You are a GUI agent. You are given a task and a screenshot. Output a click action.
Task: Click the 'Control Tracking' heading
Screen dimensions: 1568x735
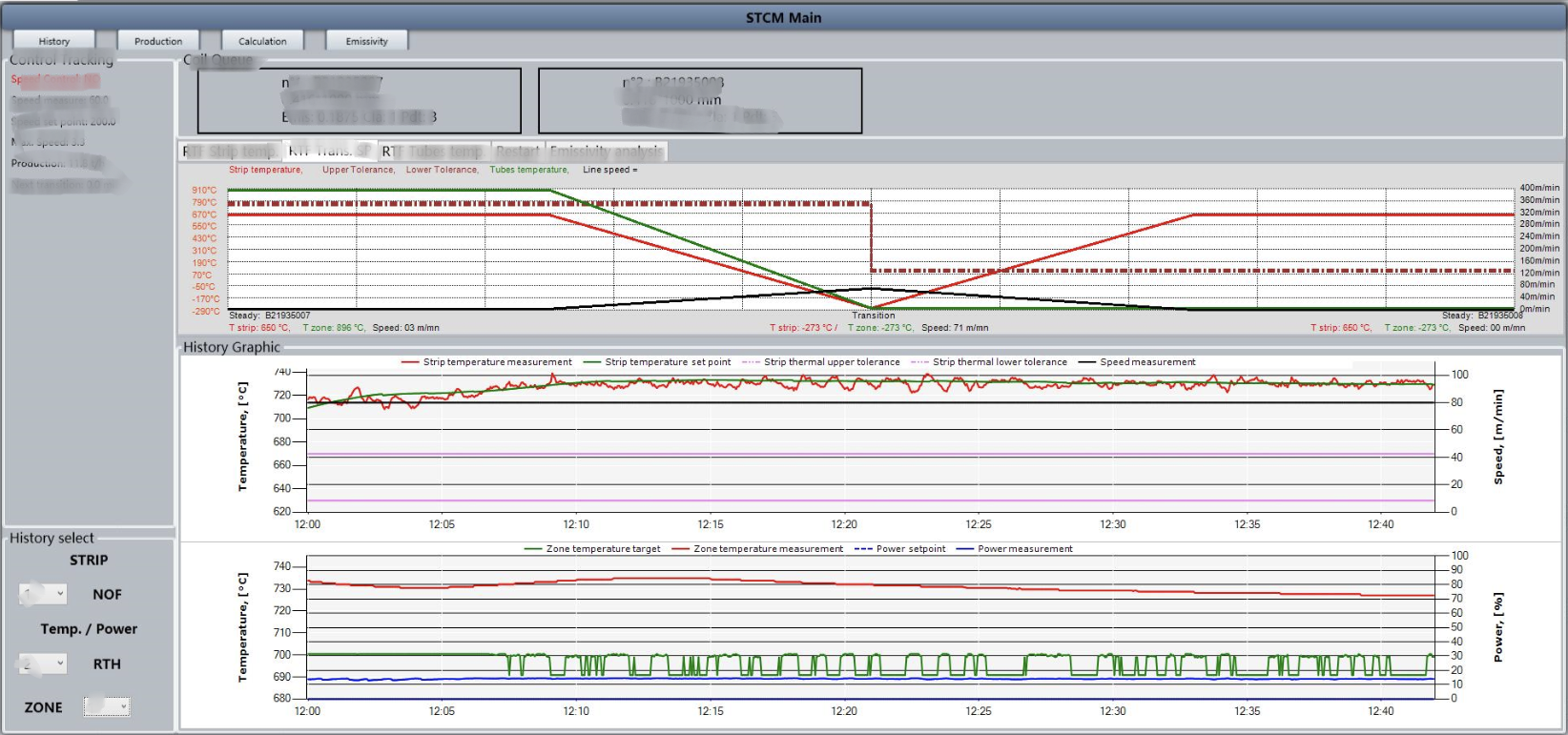61,59
